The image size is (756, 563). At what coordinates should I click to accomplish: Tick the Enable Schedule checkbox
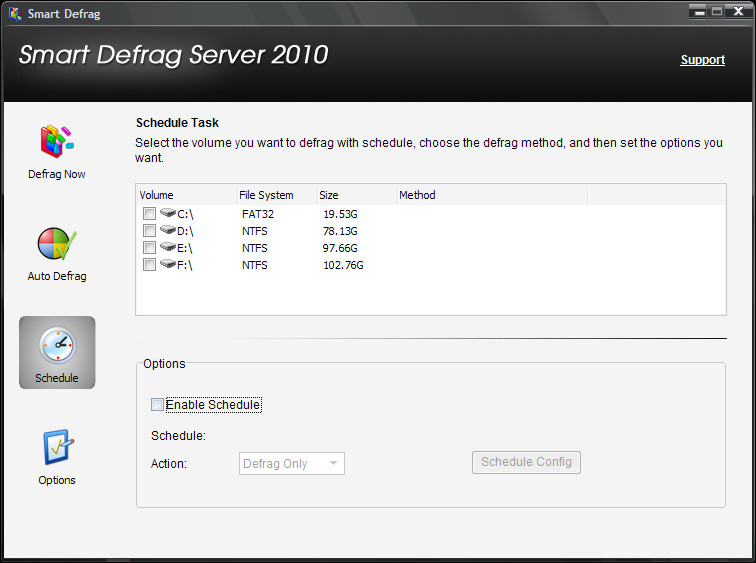point(157,404)
